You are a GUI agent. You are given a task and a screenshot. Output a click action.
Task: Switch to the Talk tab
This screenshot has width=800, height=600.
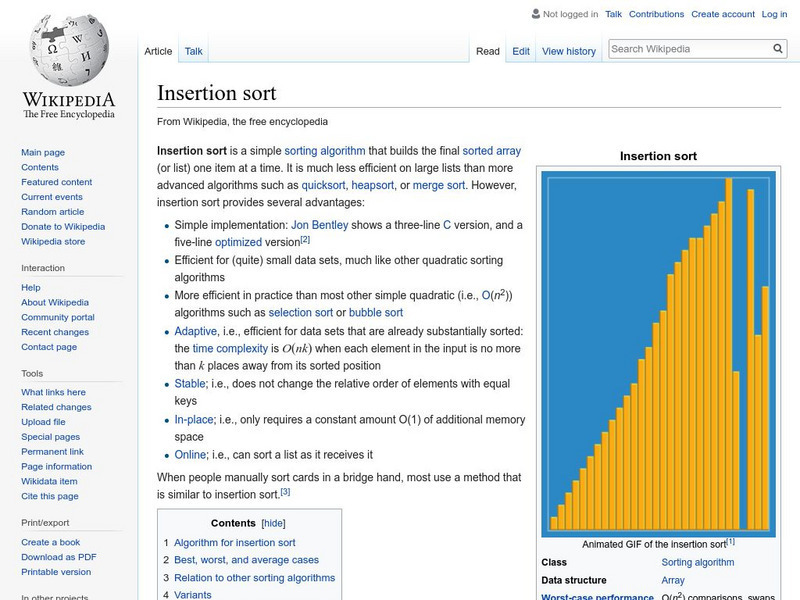(x=192, y=50)
